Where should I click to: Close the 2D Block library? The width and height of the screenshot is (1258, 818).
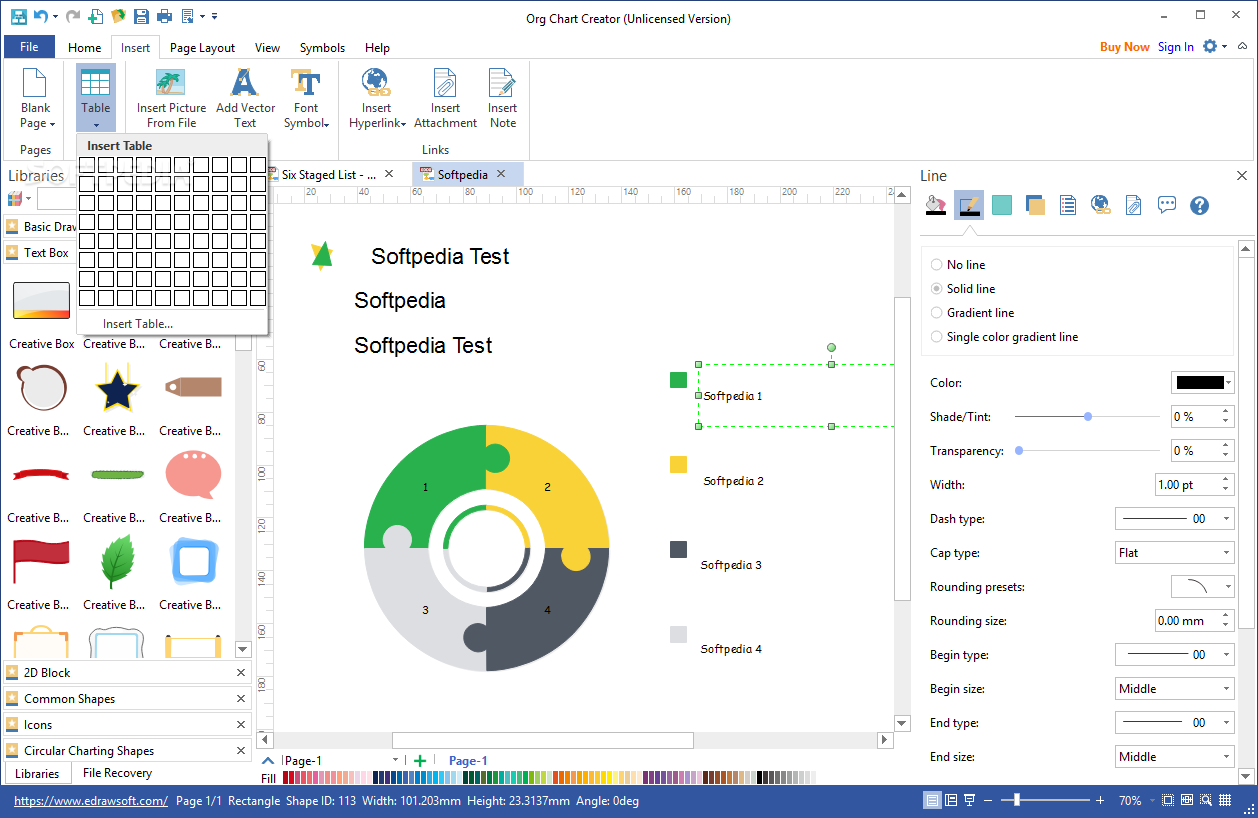[x=240, y=673]
